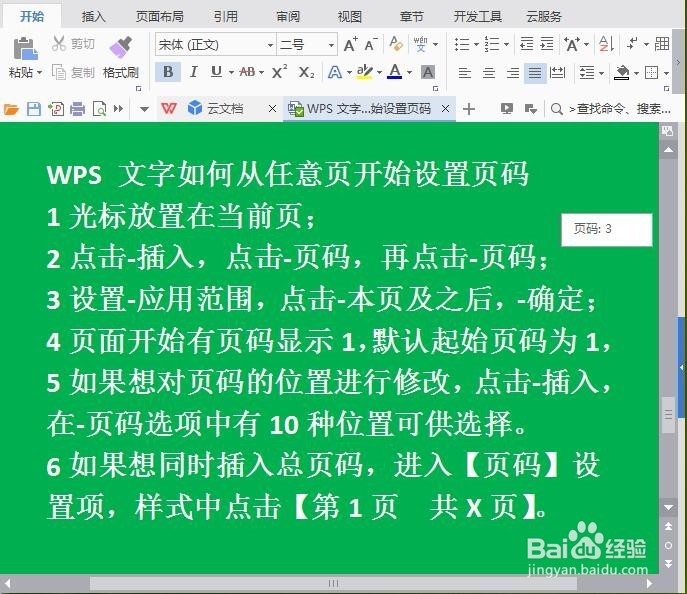Click the numbered list icon
Screen dimensions: 687x594
[492, 44]
